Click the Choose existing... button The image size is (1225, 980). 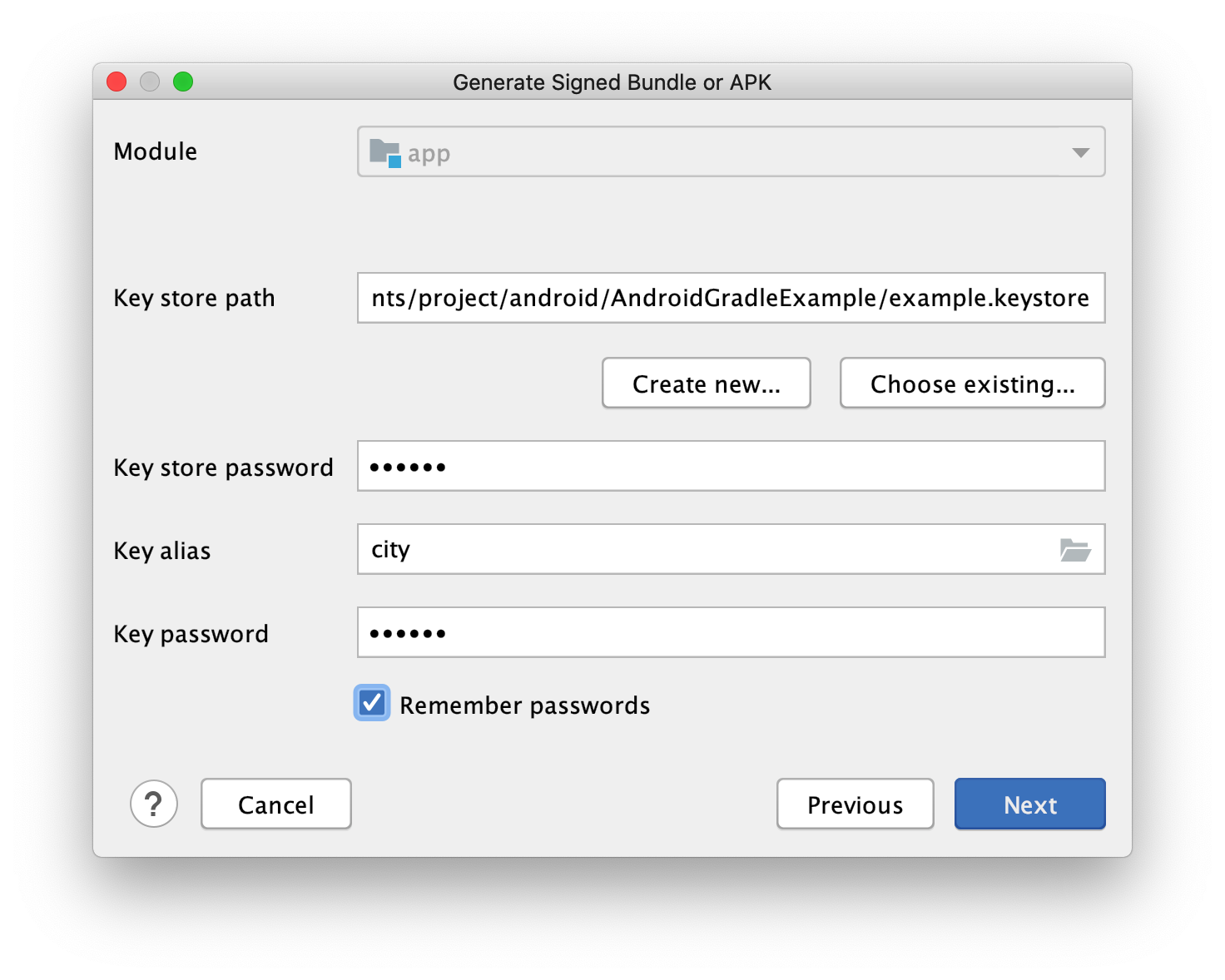(973, 383)
